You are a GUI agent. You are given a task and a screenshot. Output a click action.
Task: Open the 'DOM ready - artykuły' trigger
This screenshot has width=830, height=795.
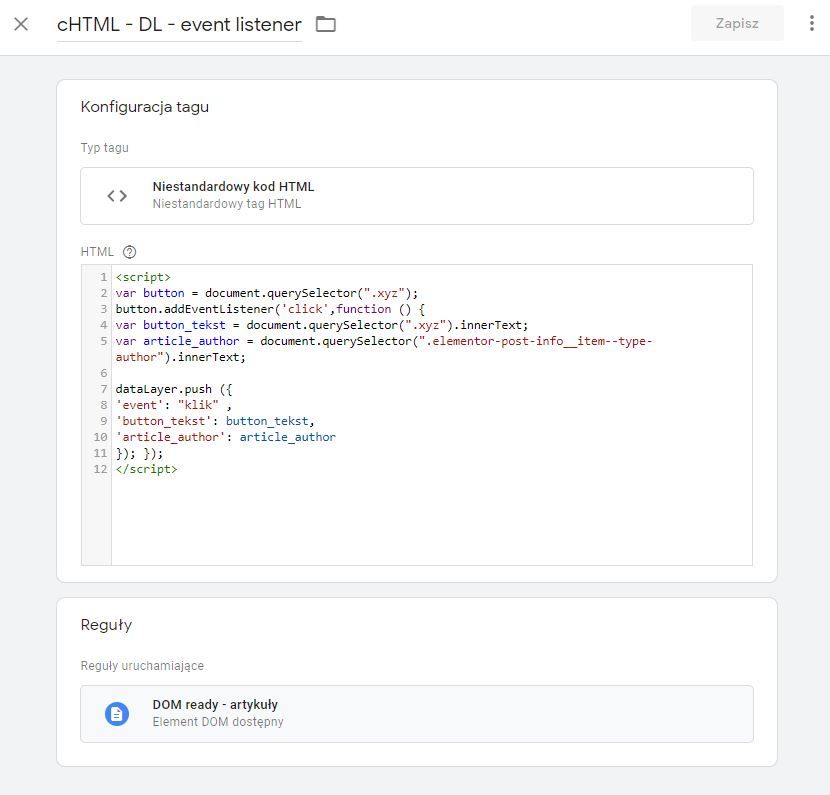pyautogui.click(x=417, y=713)
